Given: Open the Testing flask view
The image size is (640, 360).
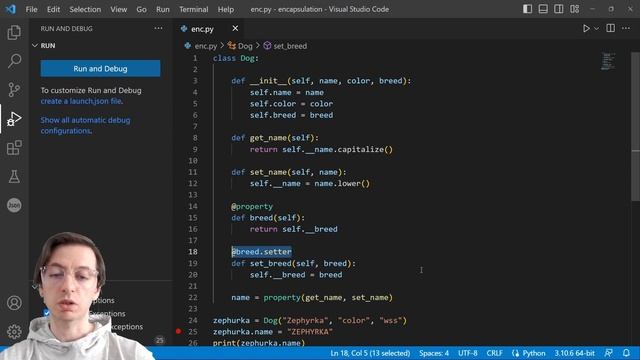Looking at the screenshot, I should coord(14,176).
